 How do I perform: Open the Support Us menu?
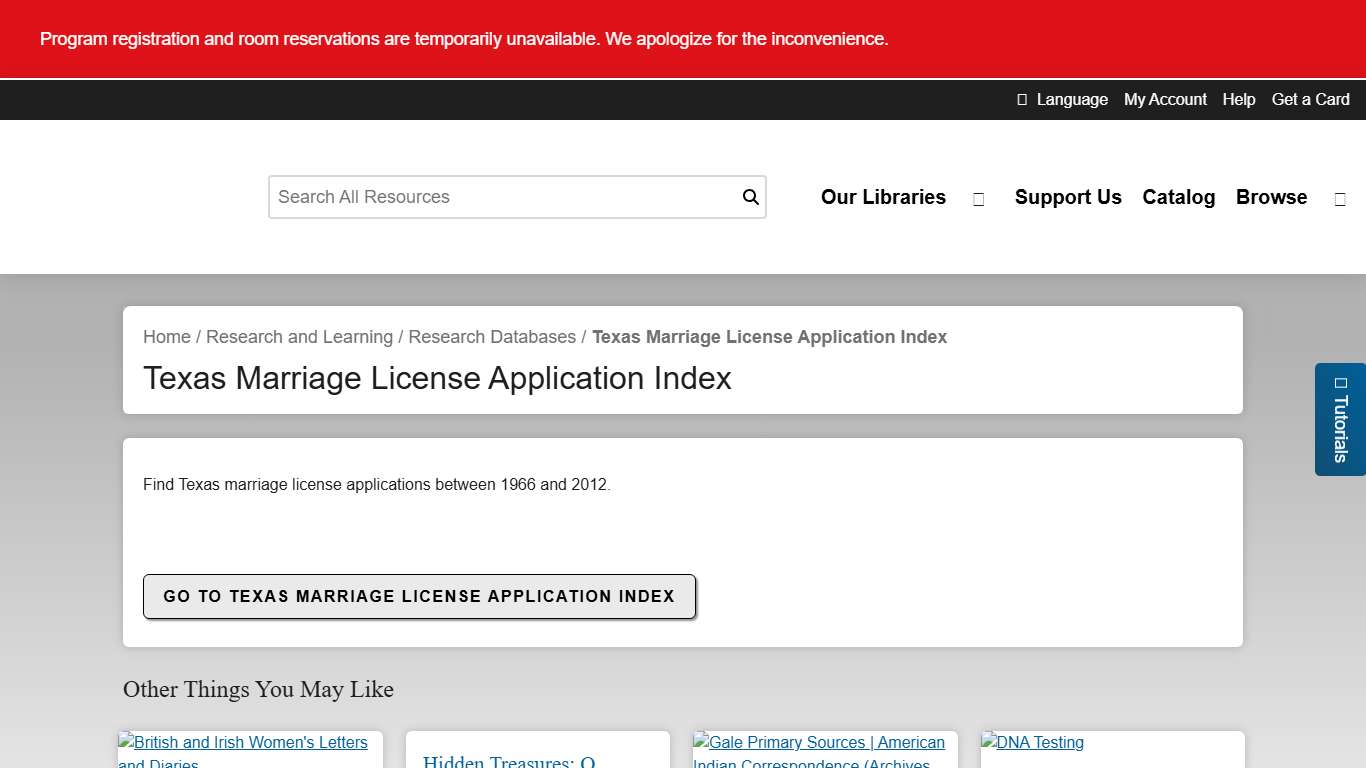click(1068, 197)
